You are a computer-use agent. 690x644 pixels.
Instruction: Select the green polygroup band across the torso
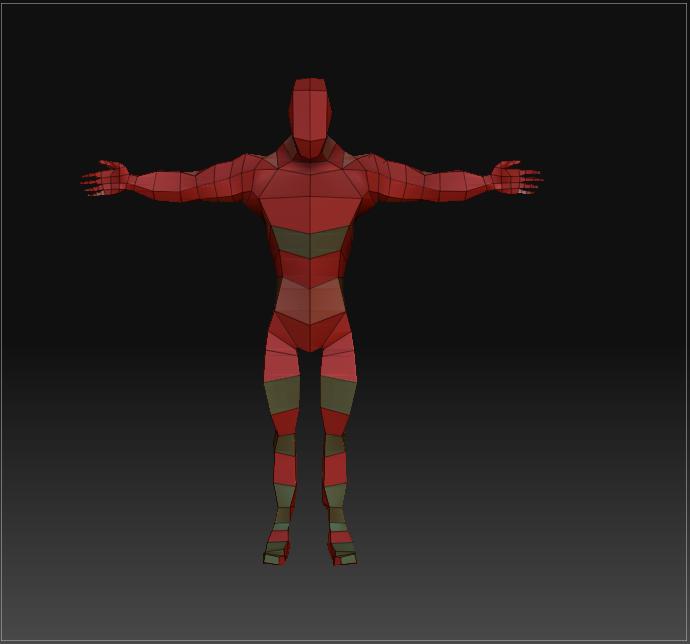310,242
